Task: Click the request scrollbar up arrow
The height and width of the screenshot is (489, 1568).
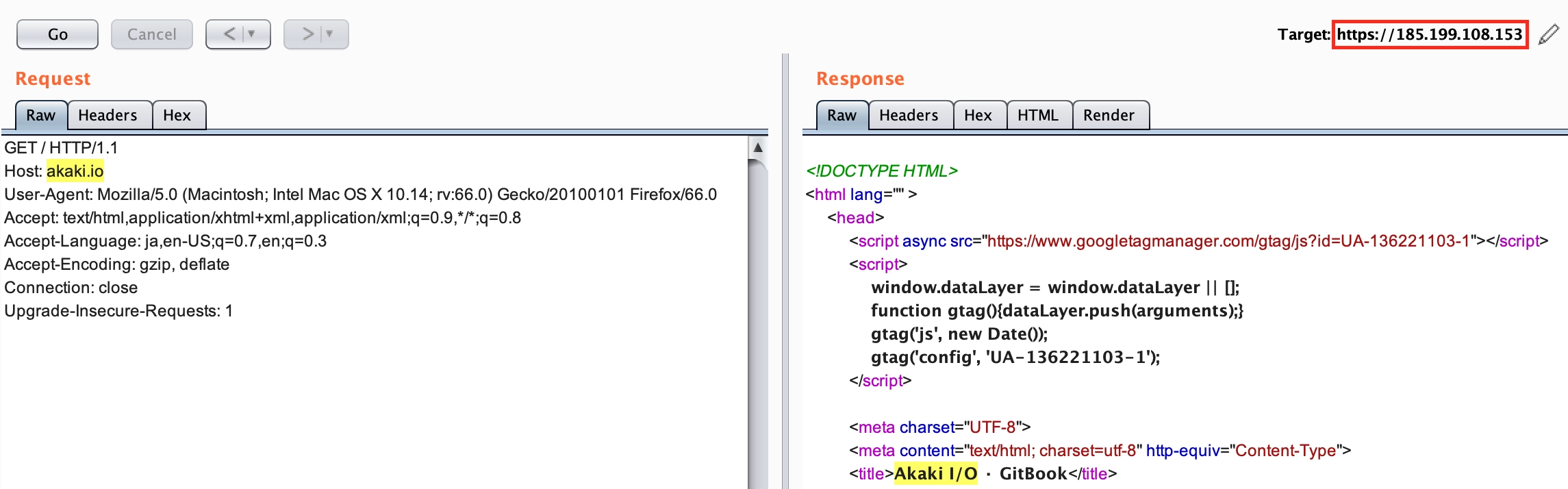Action: (758, 147)
